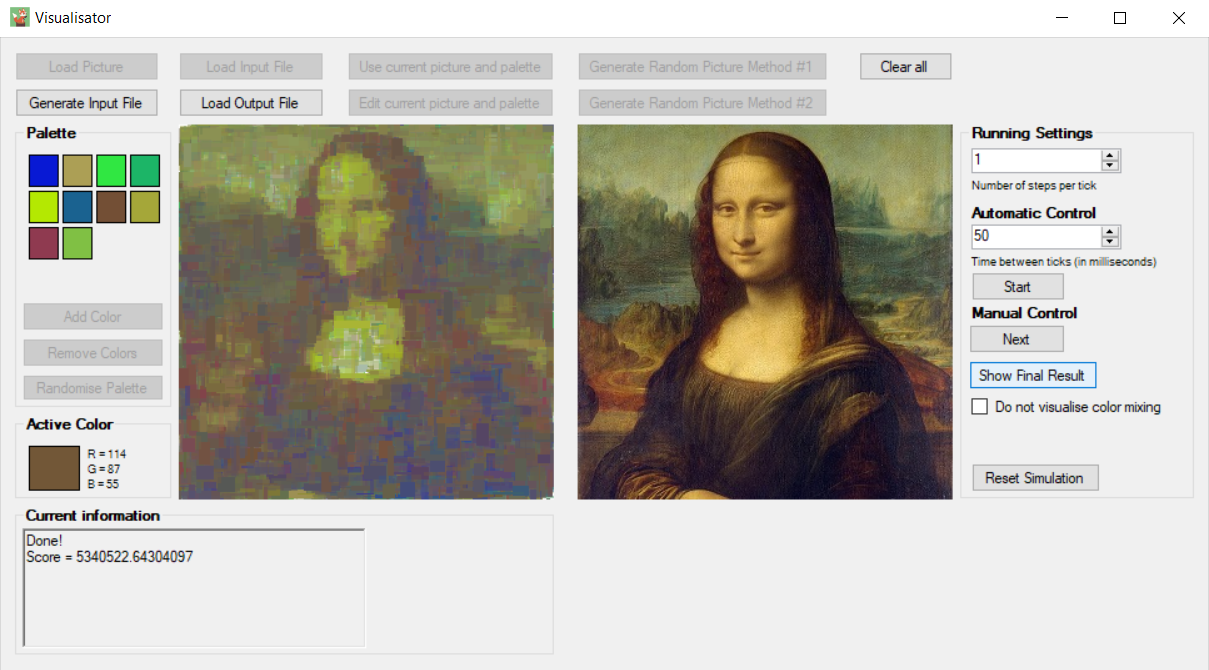Select the blue palette color swatch

pyautogui.click(x=44, y=171)
